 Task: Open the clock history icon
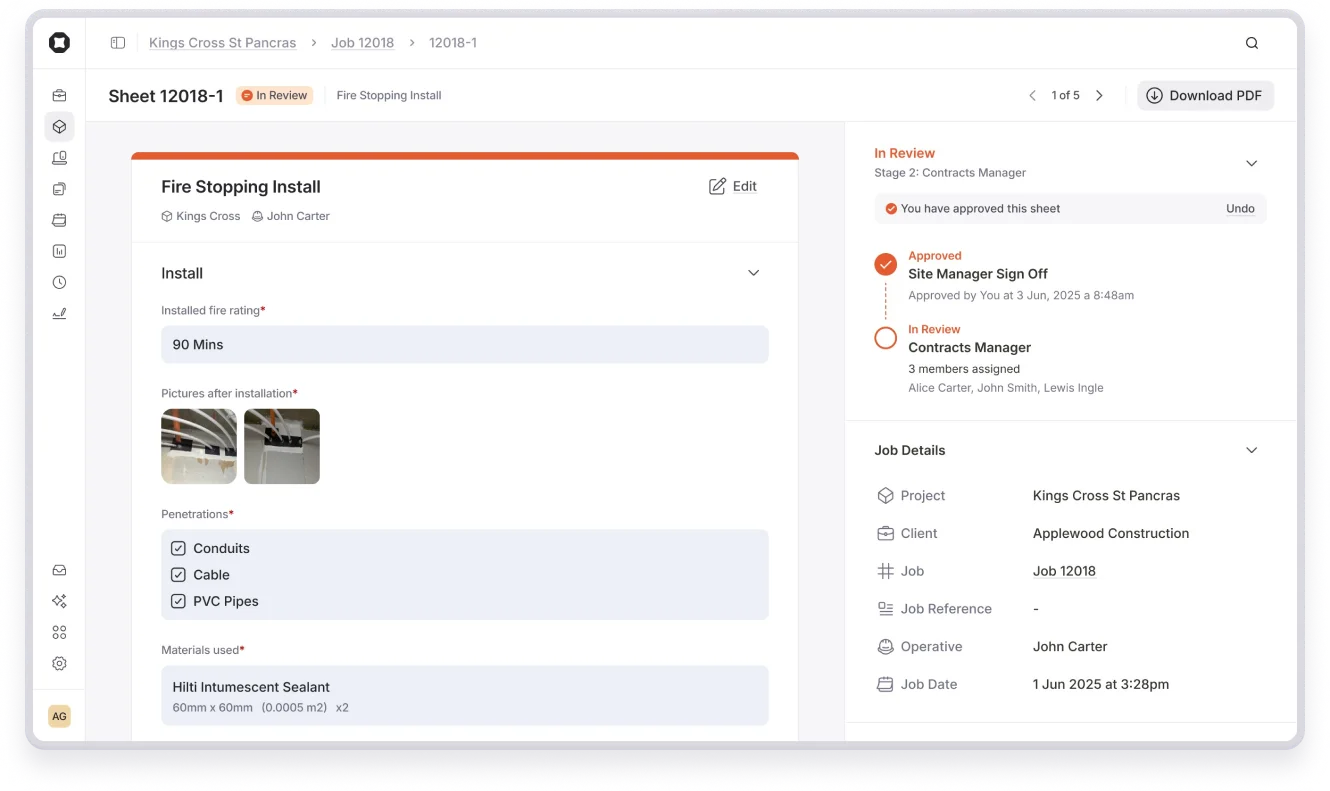[59, 282]
